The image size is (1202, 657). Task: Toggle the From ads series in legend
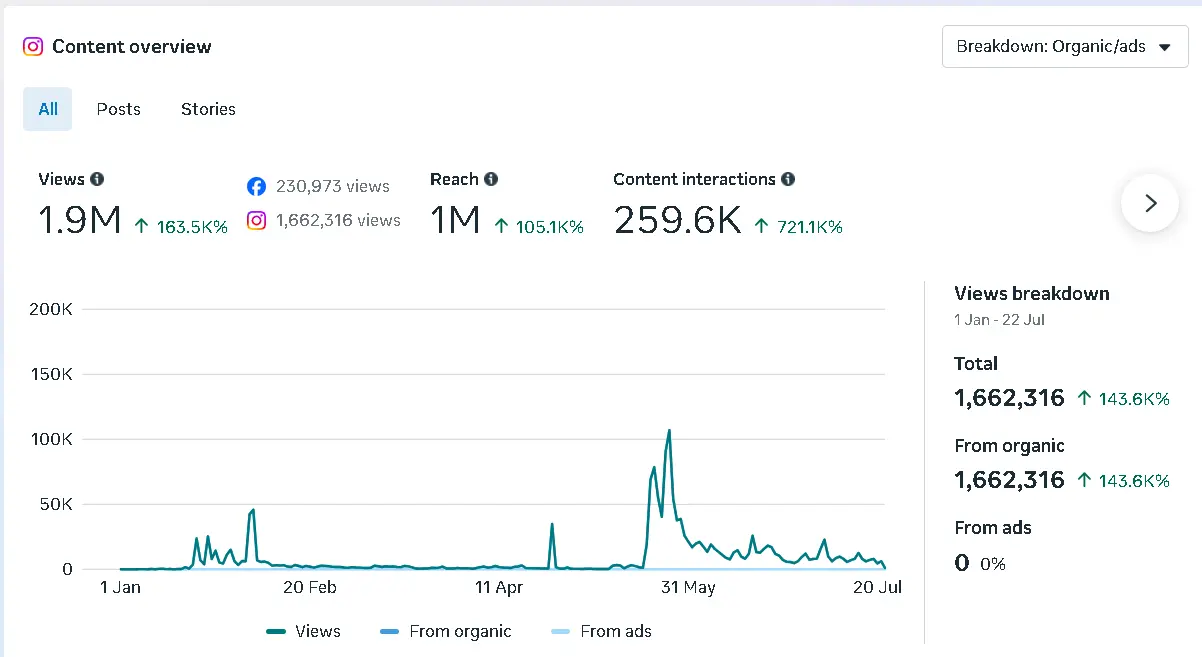point(602,632)
